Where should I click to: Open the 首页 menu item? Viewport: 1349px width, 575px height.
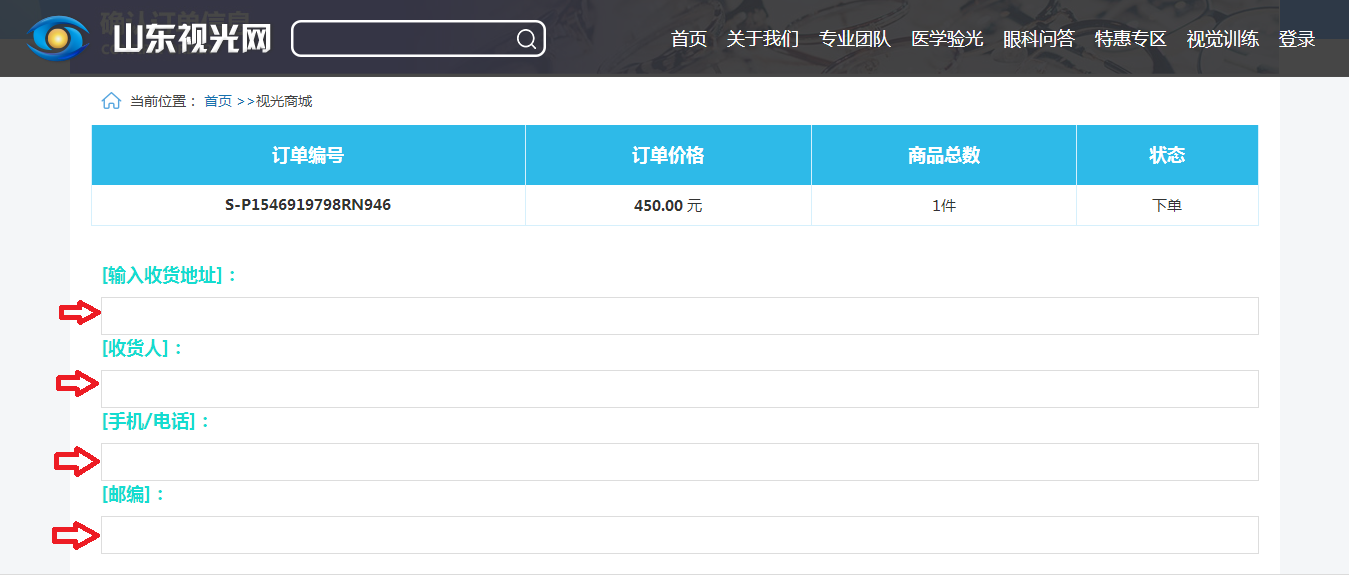[x=689, y=39]
